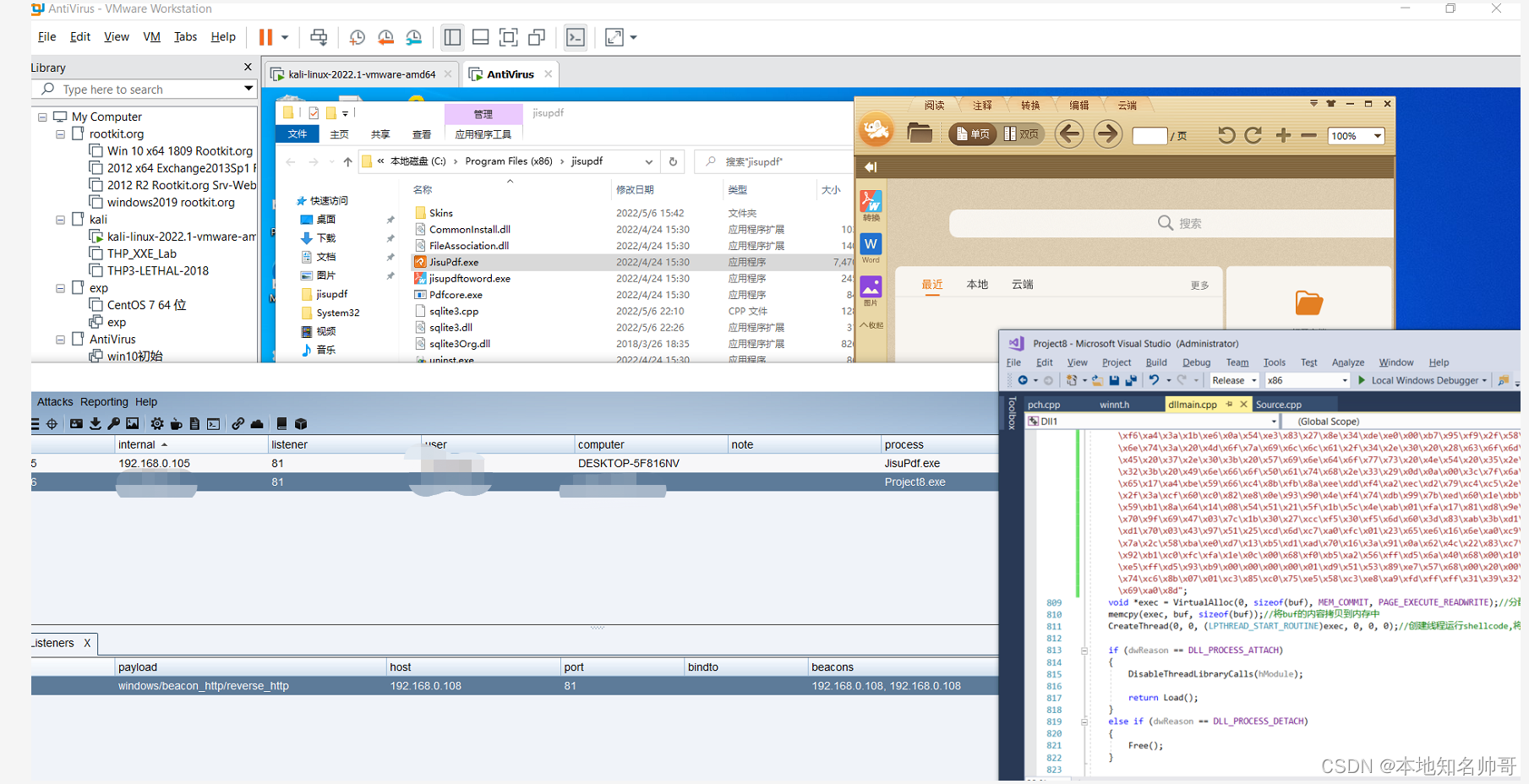Image resolution: width=1529 pixels, height=784 pixels.
Task: Collapse the AntiVirus folder node in library
Action: pyautogui.click(x=60, y=340)
